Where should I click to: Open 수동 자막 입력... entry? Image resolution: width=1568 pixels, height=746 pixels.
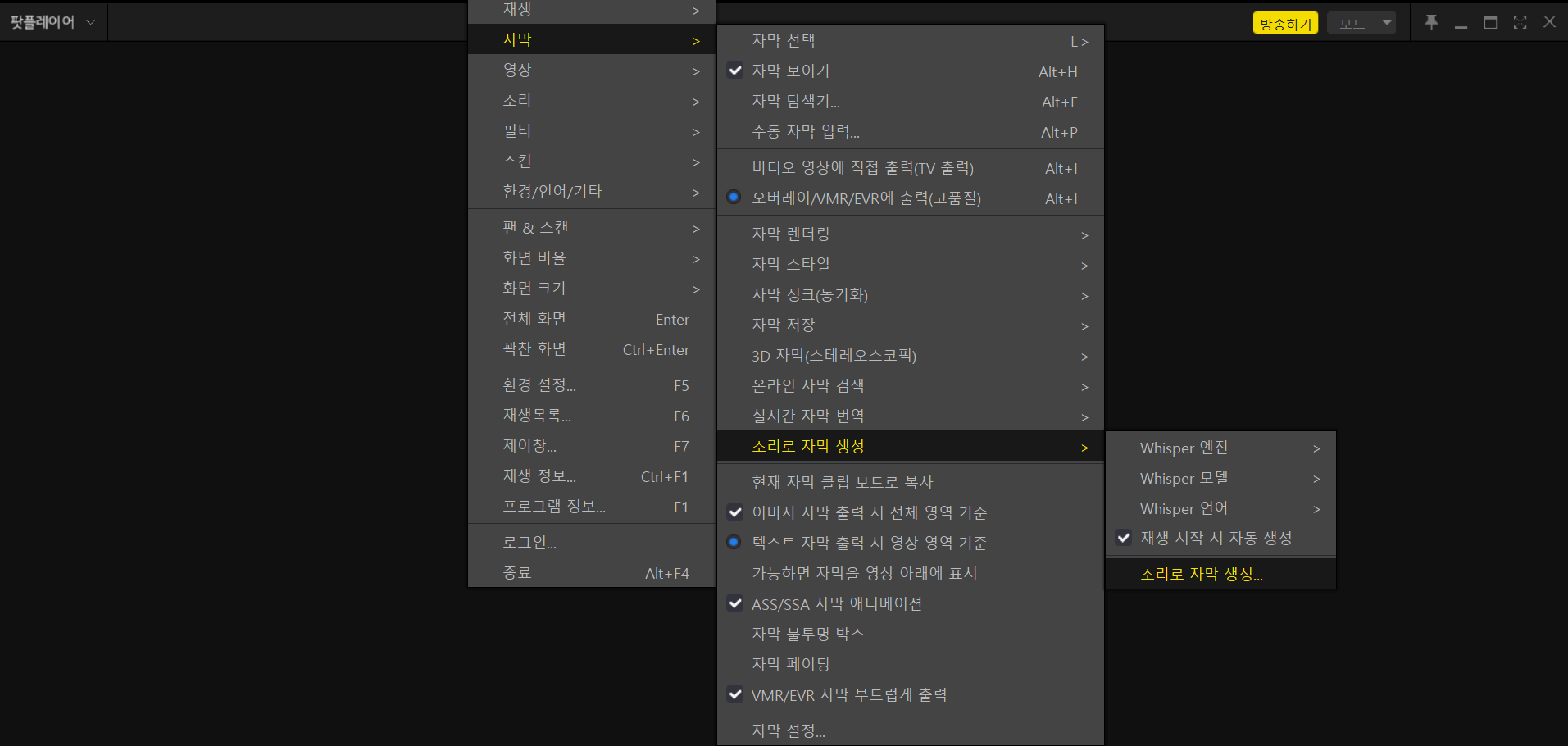(x=807, y=132)
